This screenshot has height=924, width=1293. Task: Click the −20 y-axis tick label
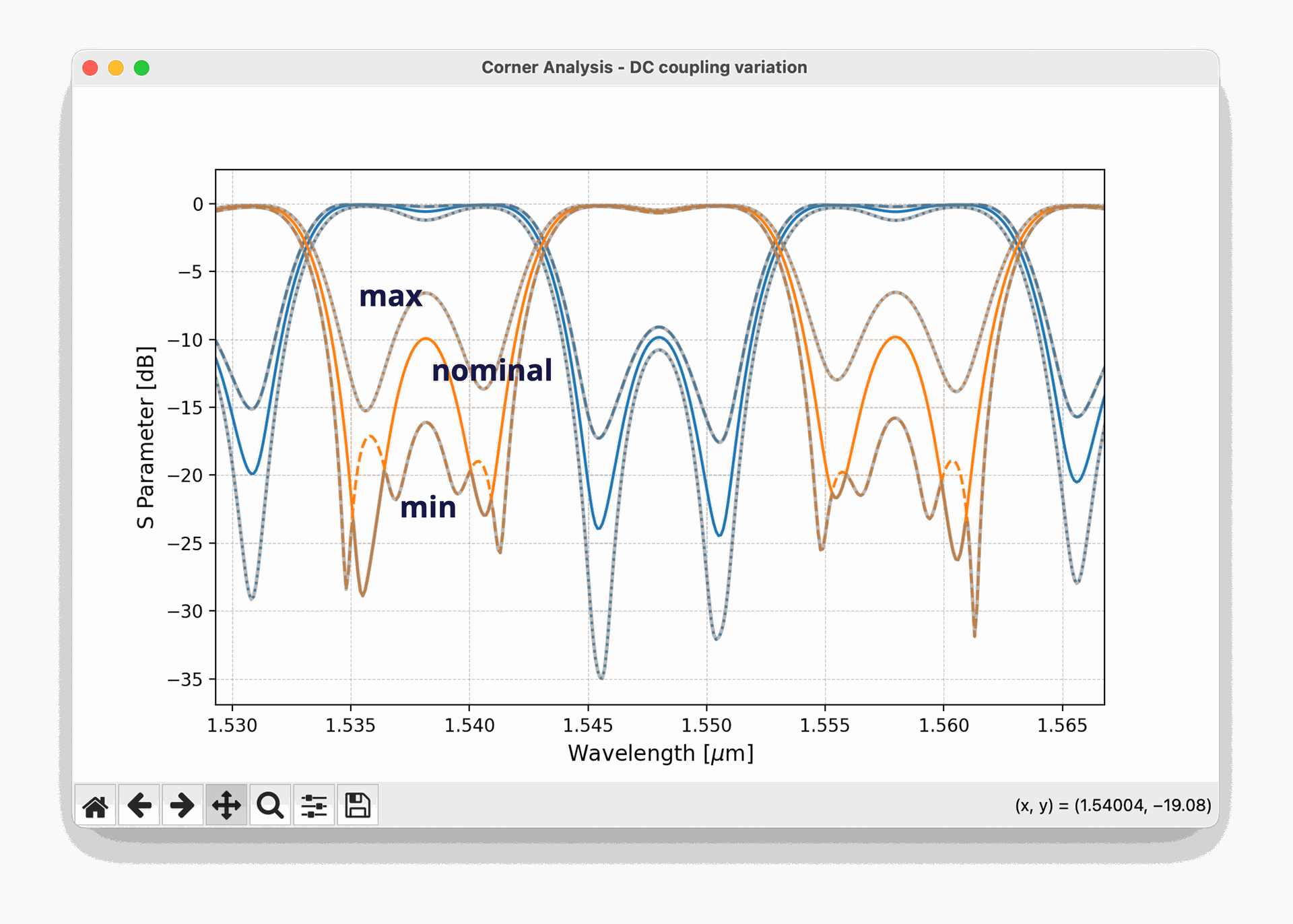(185, 475)
